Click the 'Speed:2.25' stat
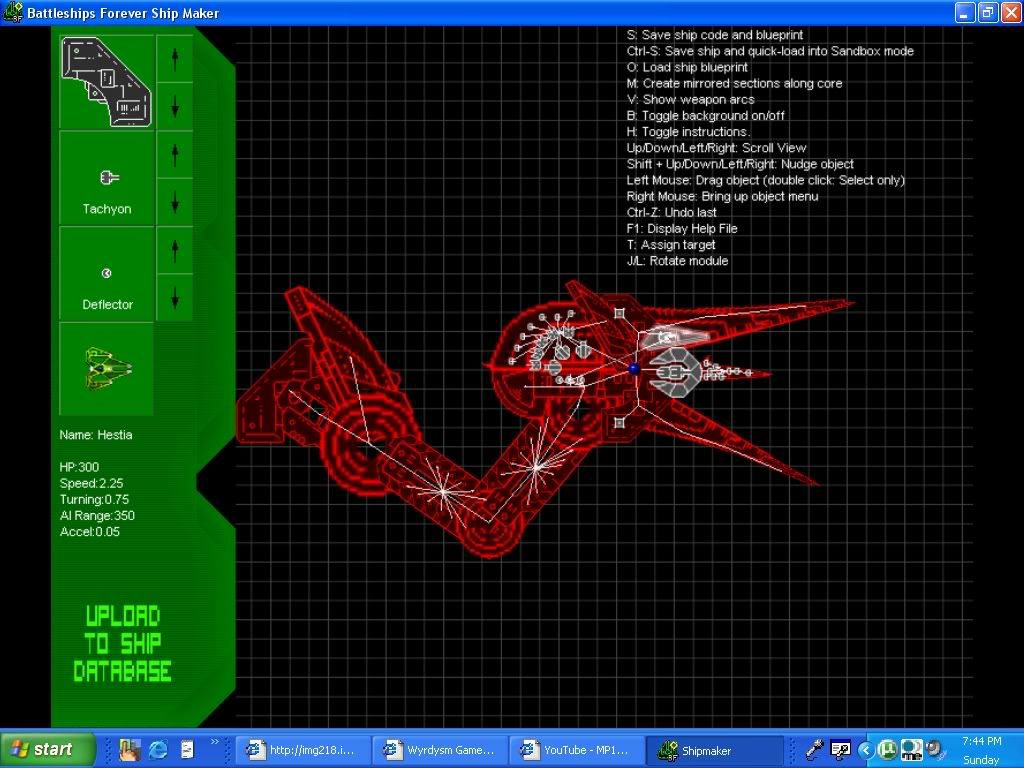 pos(91,483)
